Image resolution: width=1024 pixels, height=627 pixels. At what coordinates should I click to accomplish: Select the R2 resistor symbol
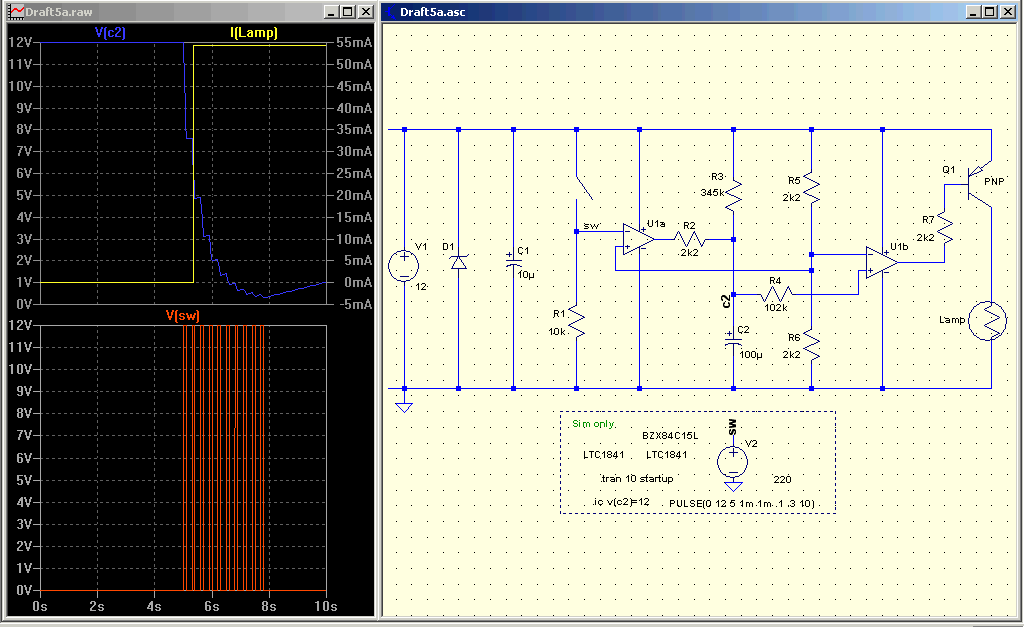pos(689,240)
